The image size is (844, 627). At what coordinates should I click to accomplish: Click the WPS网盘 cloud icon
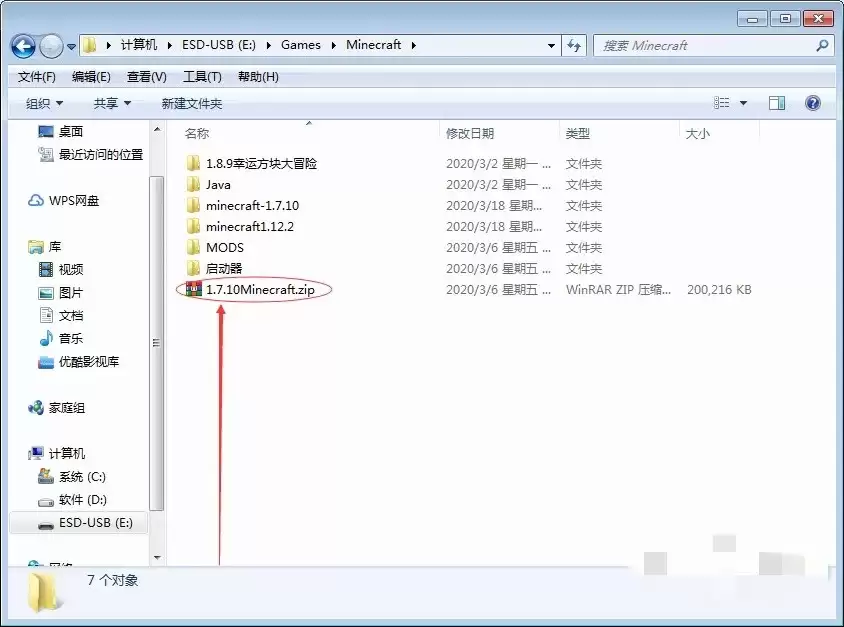[x=36, y=201]
